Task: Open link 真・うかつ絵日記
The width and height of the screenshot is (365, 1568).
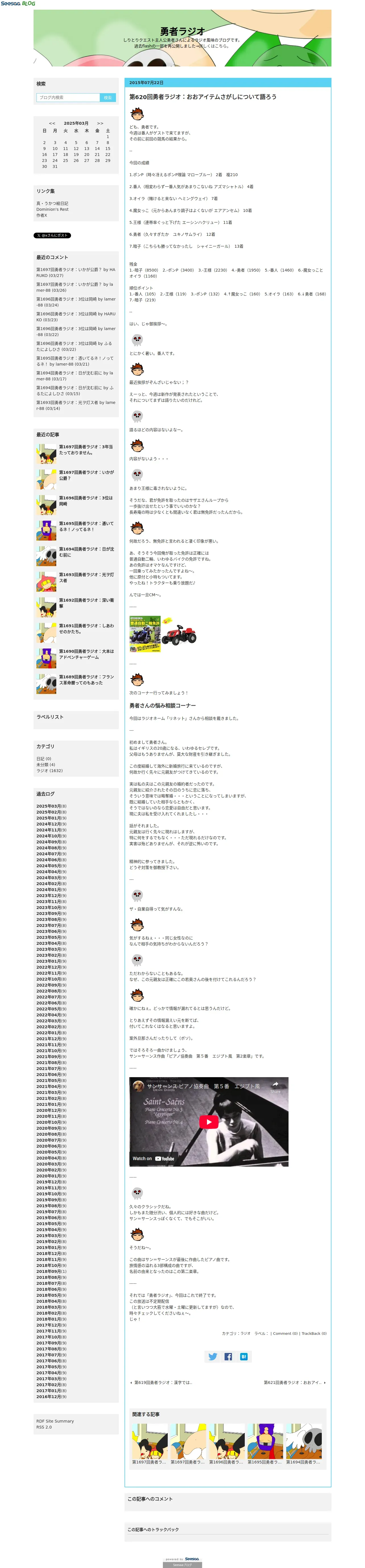Action: (x=52, y=203)
